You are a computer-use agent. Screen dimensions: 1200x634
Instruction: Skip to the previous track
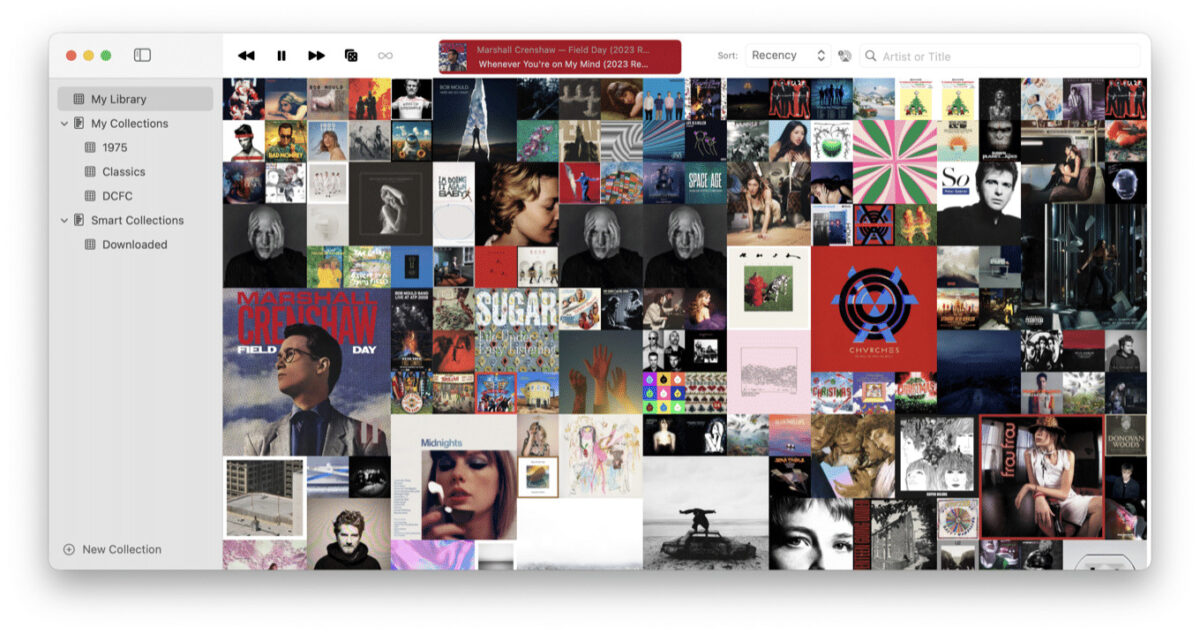pyautogui.click(x=246, y=56)
